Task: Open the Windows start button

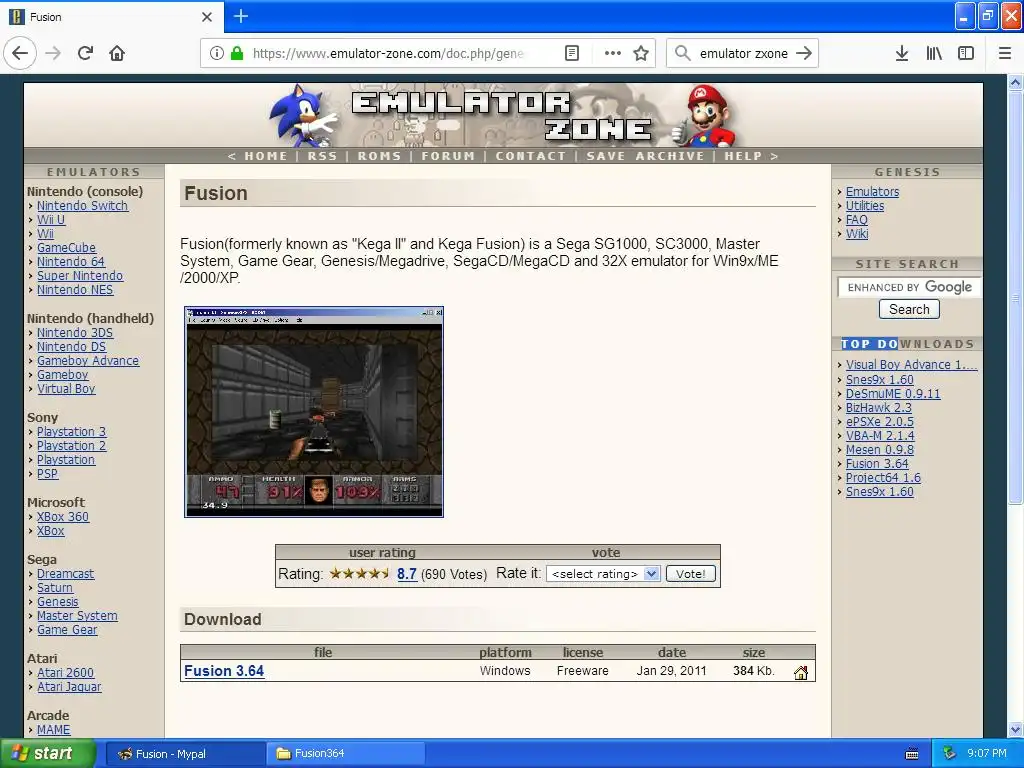Action: coord(48,754)
